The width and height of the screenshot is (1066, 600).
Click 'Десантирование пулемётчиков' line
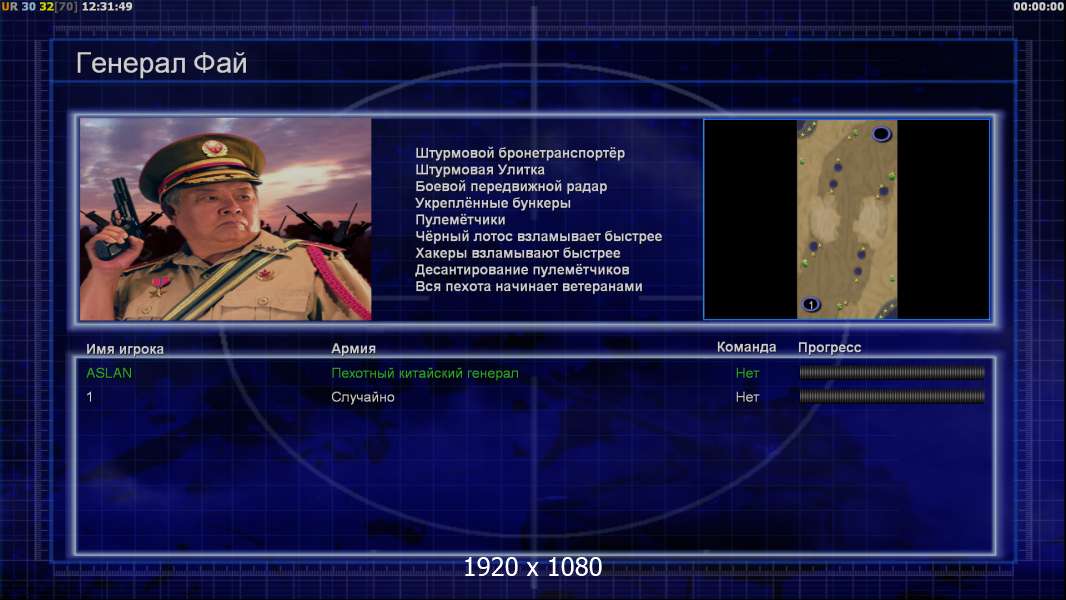pos(522,270)
